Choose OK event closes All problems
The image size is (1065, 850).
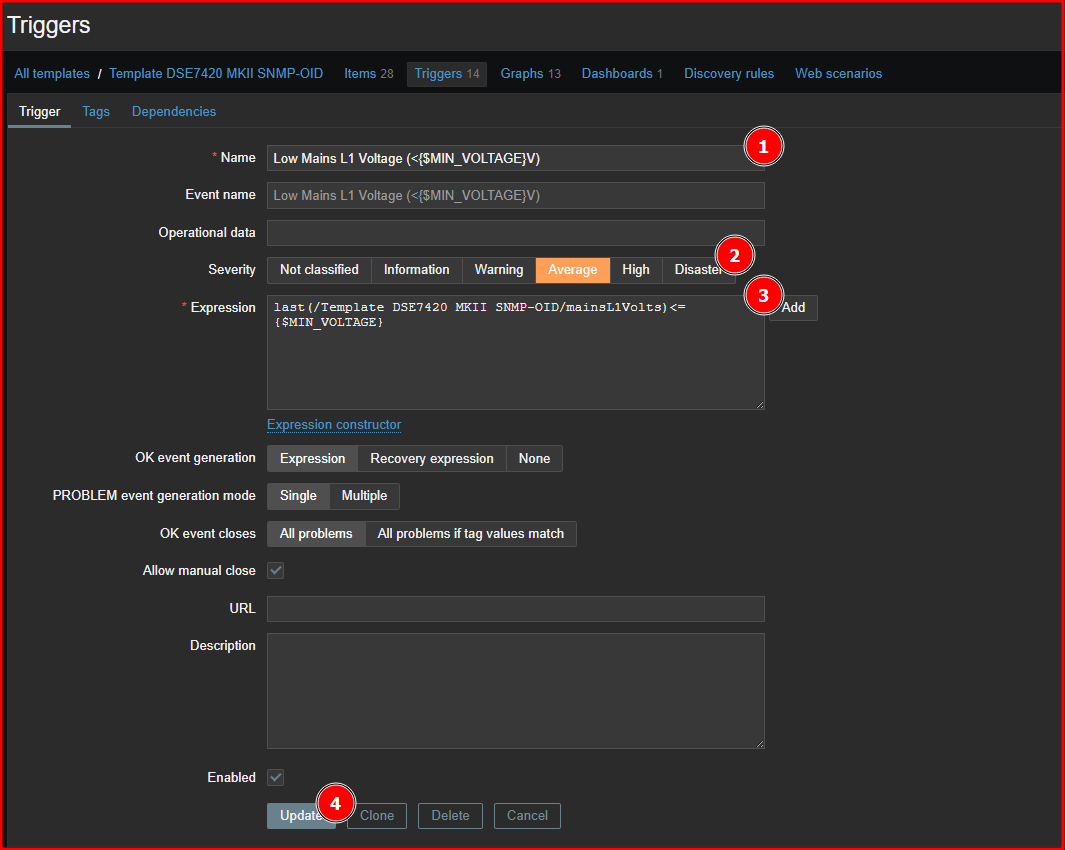[x=316, y=534]
